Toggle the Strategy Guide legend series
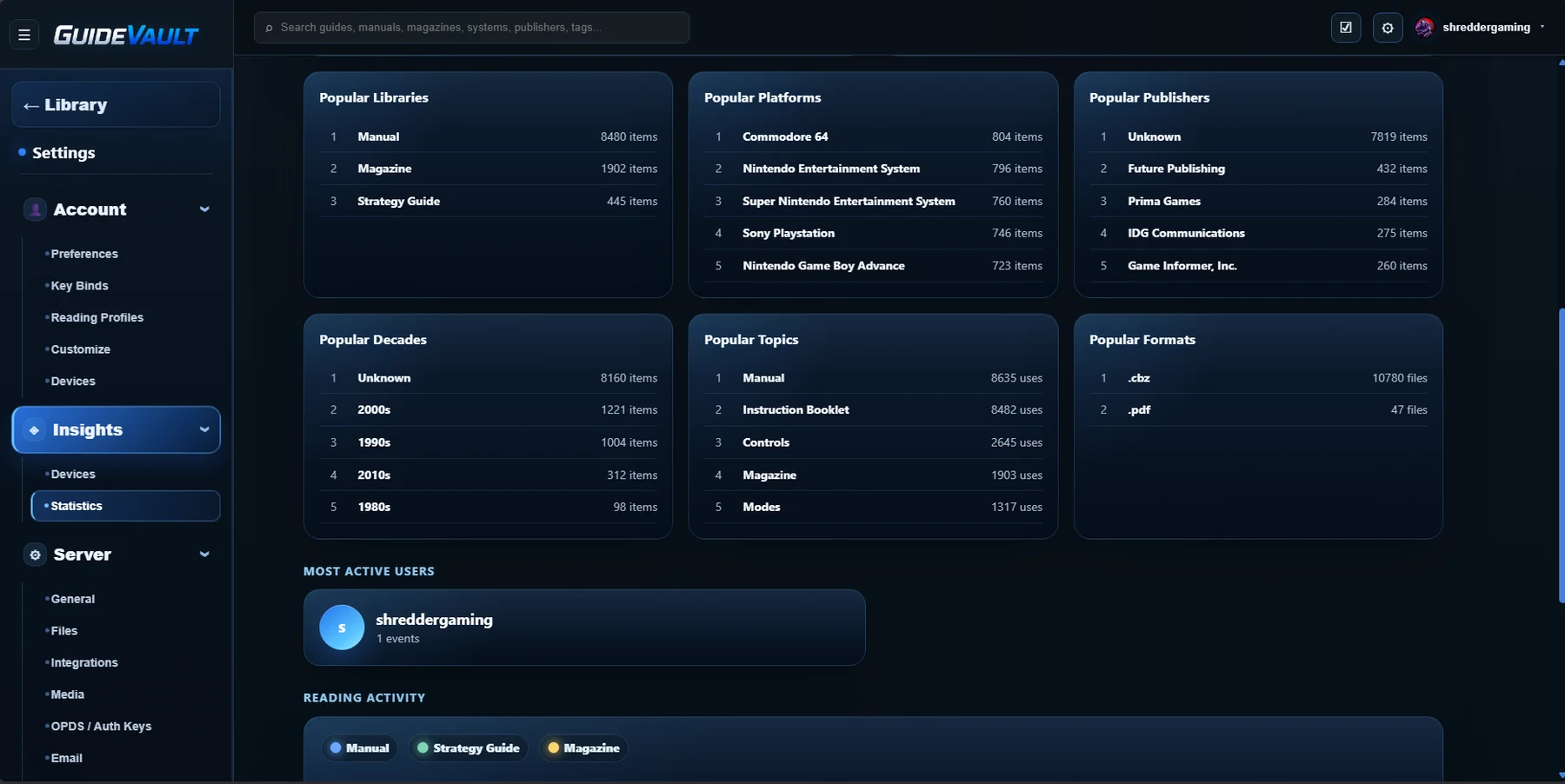Screen dimensions: 1565x784 [469, 748]
